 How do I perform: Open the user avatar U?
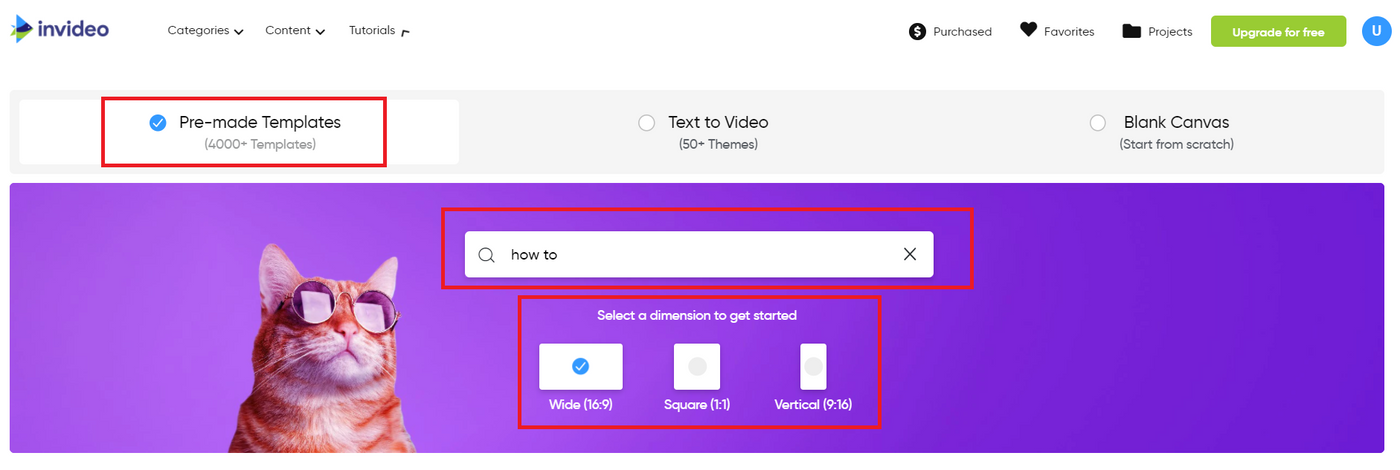pyautogui.click(x=1377, y=31)
